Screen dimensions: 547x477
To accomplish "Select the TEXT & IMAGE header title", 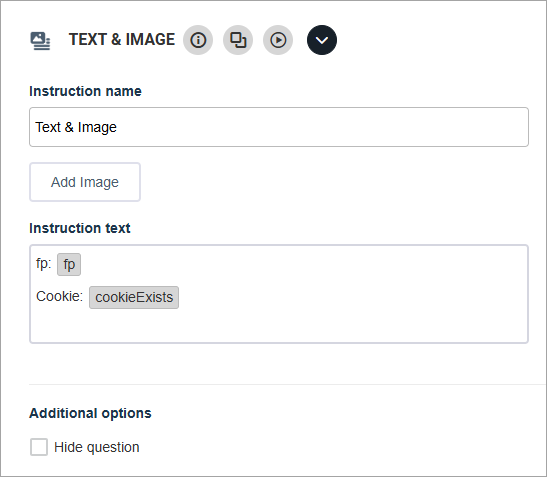I will click(122, 39).
